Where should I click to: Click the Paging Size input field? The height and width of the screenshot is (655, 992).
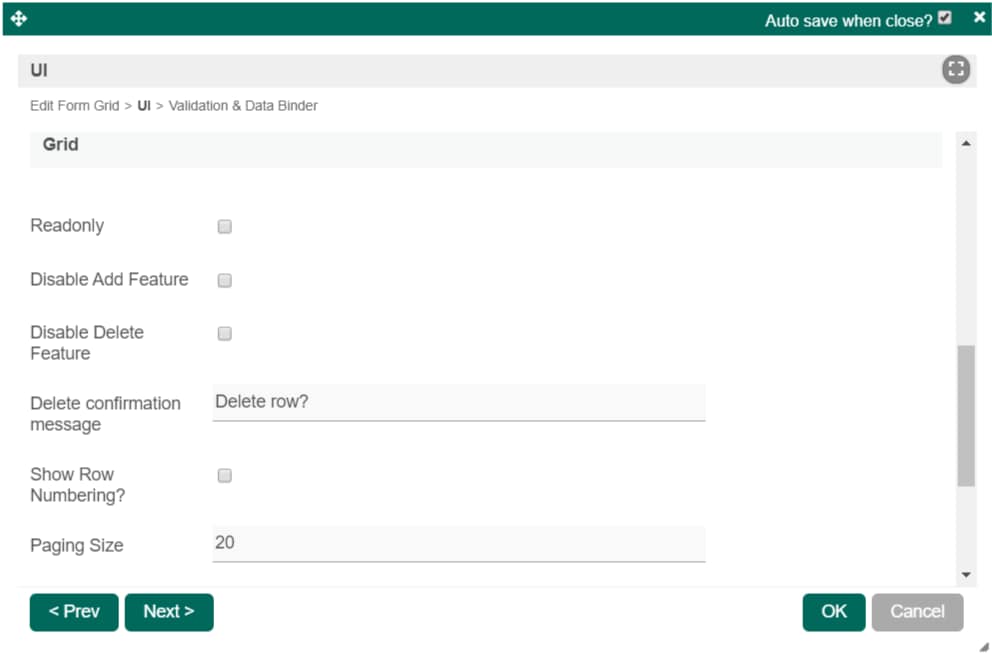[459, 544]
